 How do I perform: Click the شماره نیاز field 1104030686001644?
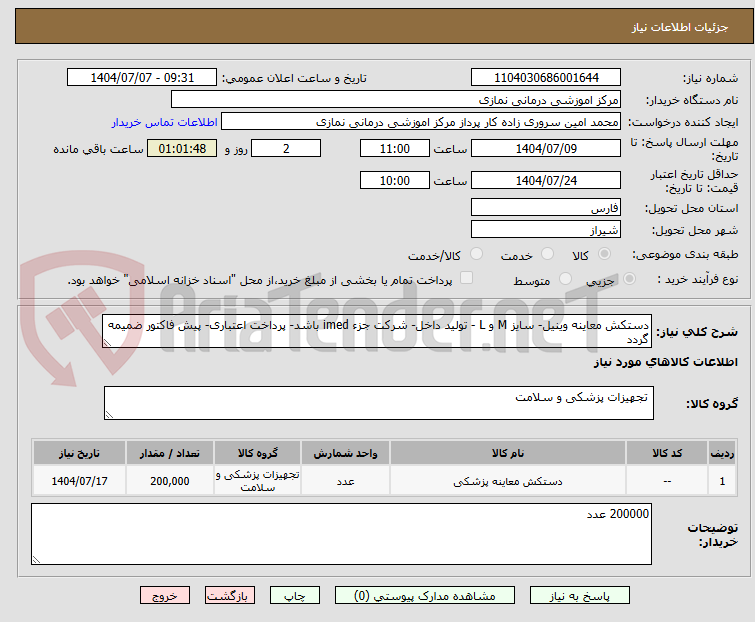click(x=546, y=78)
